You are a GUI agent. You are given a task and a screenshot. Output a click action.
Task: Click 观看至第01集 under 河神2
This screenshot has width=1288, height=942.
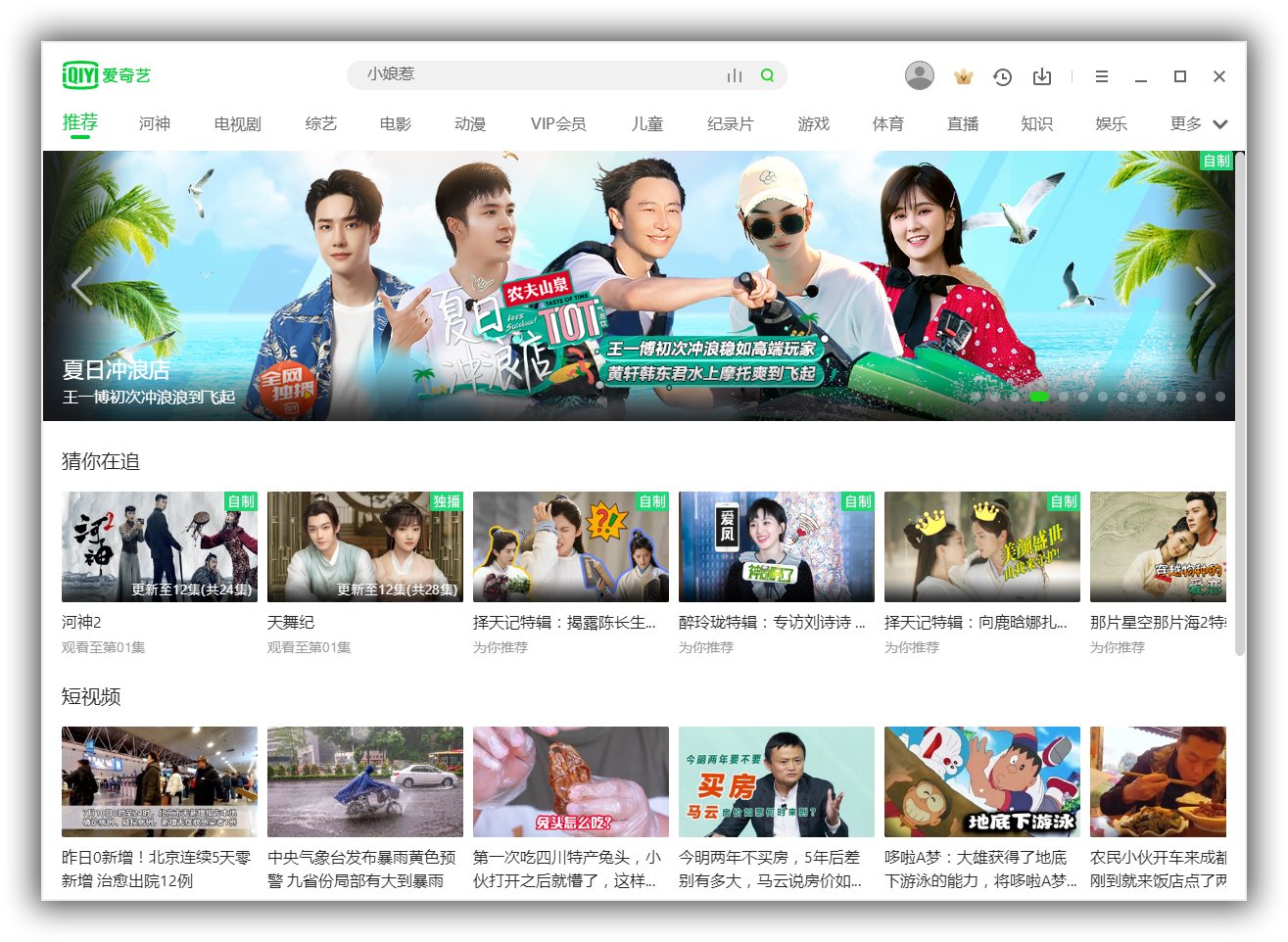[x=104, y=647]
